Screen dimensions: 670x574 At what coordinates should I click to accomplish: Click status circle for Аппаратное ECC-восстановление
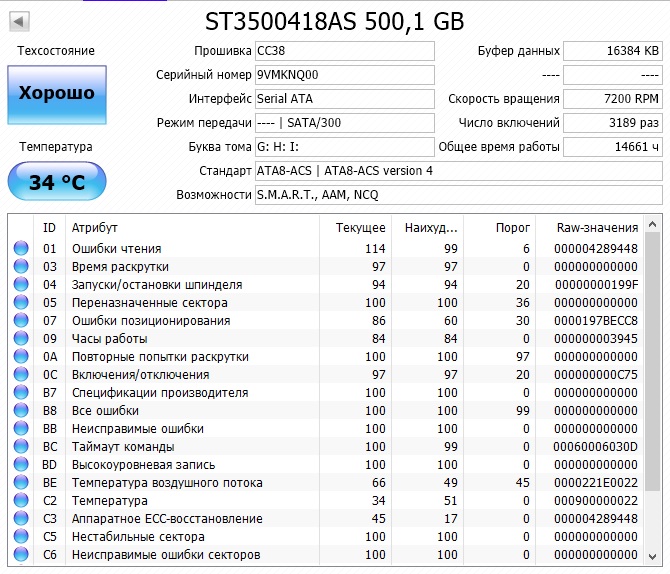(21, 518)
